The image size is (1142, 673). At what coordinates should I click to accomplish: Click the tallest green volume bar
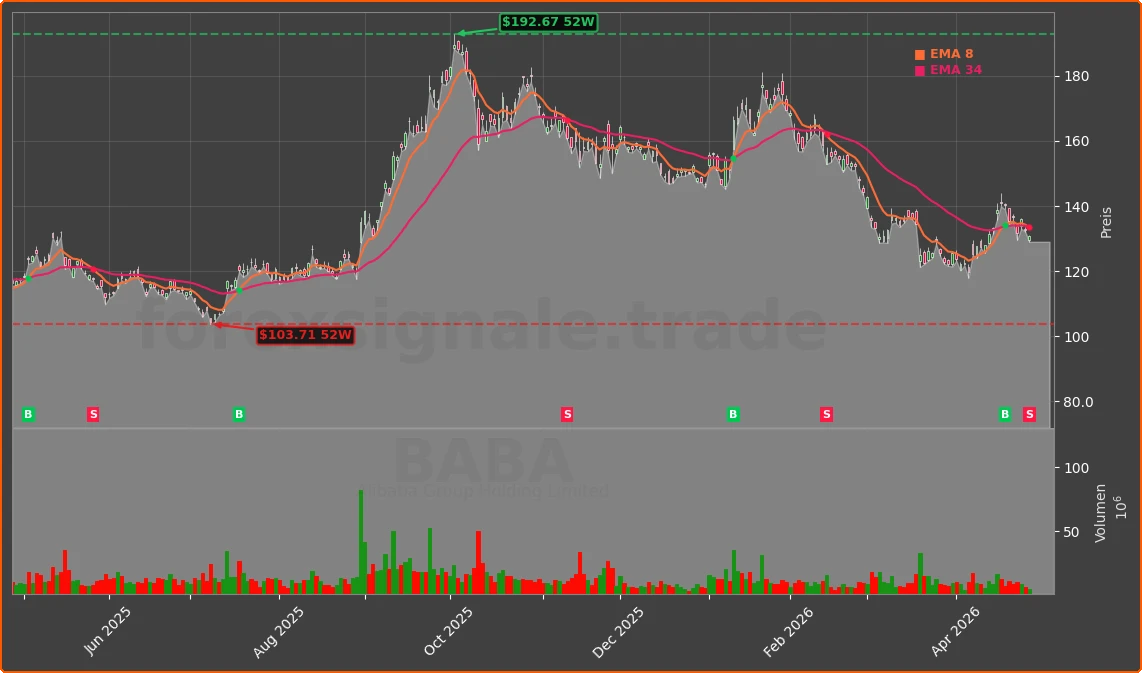[361, 543]
